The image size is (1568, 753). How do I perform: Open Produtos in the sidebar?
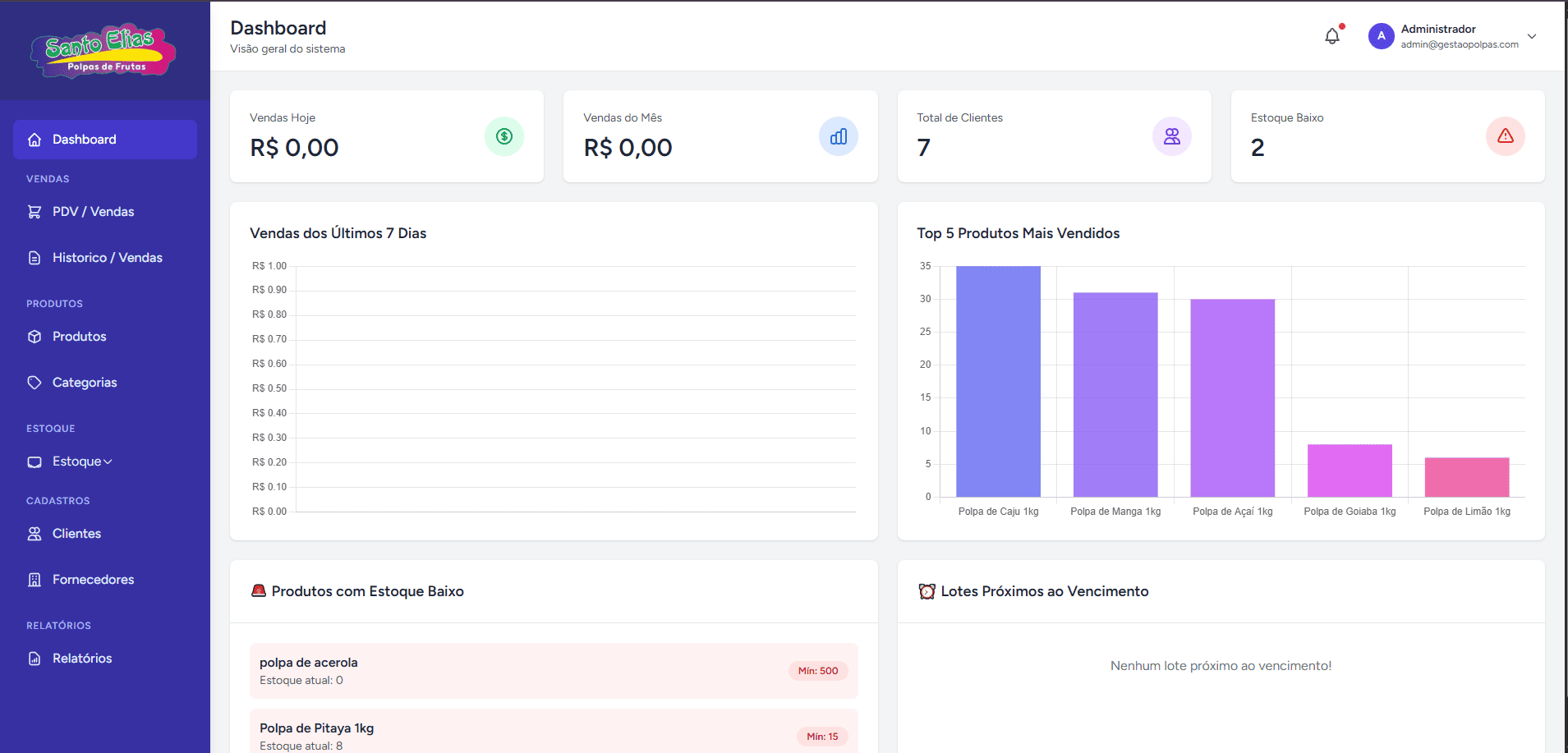pos(79,337)
